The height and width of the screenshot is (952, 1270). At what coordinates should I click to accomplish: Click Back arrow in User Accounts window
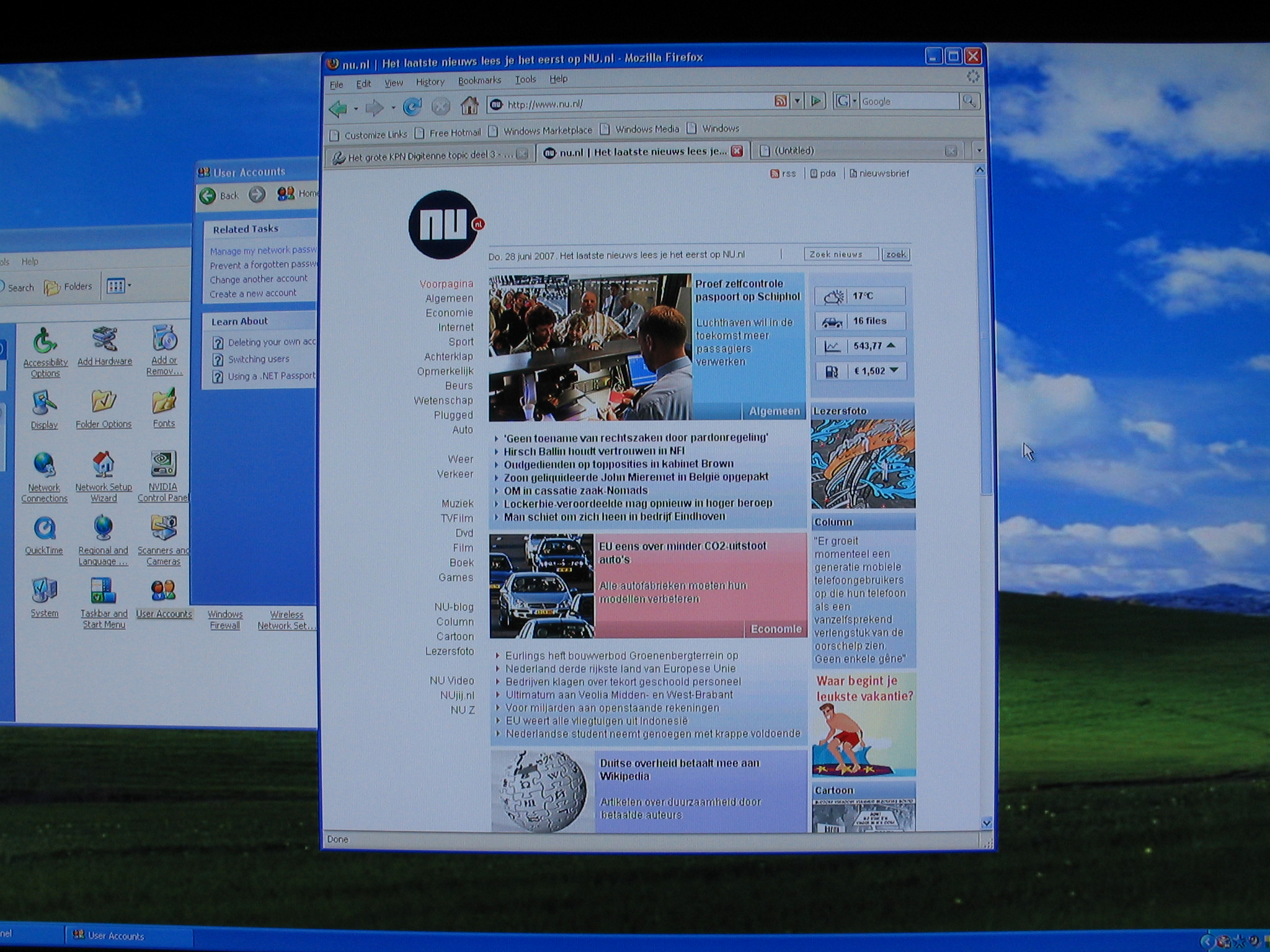(208, 196)
